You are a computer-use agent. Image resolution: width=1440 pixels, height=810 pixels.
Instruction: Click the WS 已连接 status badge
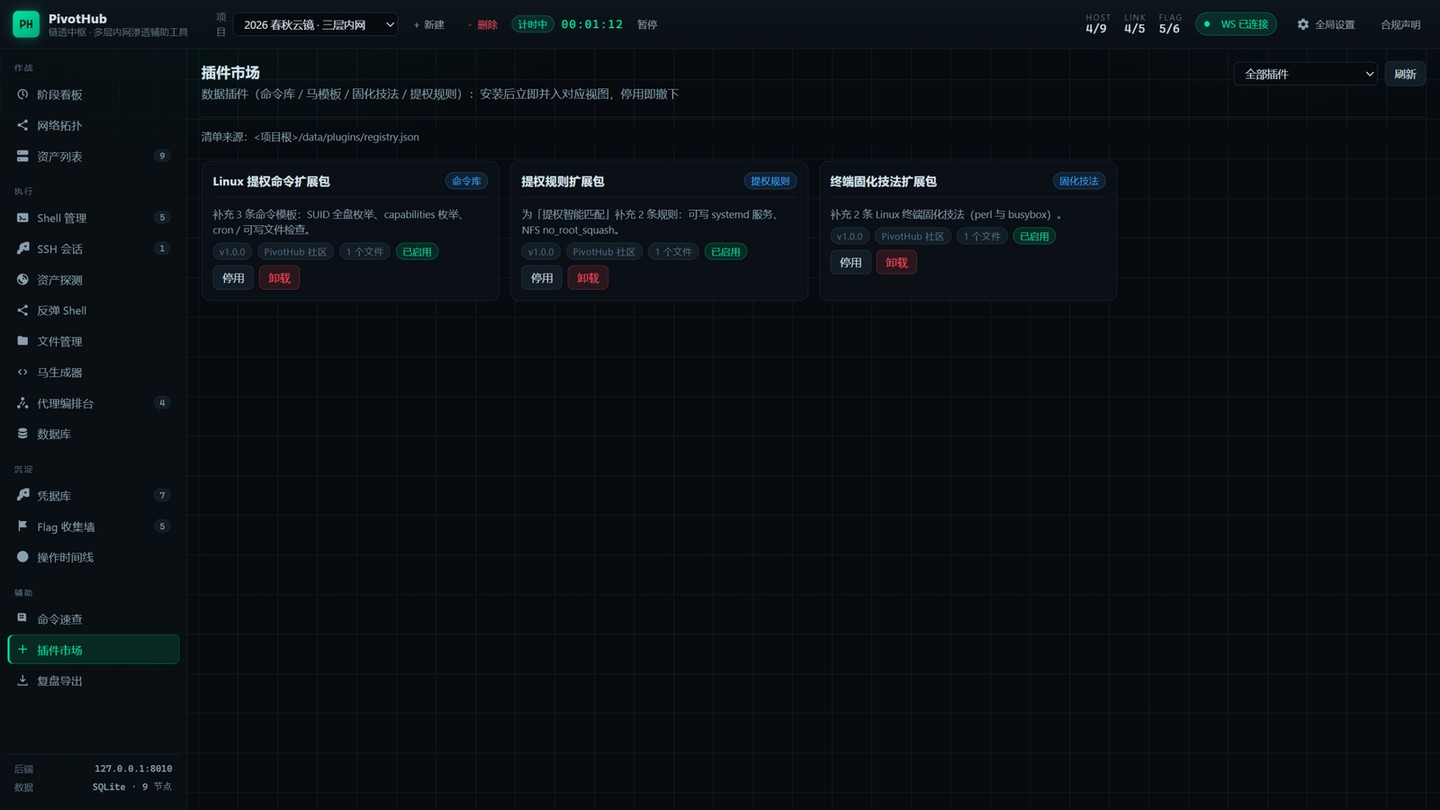click(x=1236, y=24)
